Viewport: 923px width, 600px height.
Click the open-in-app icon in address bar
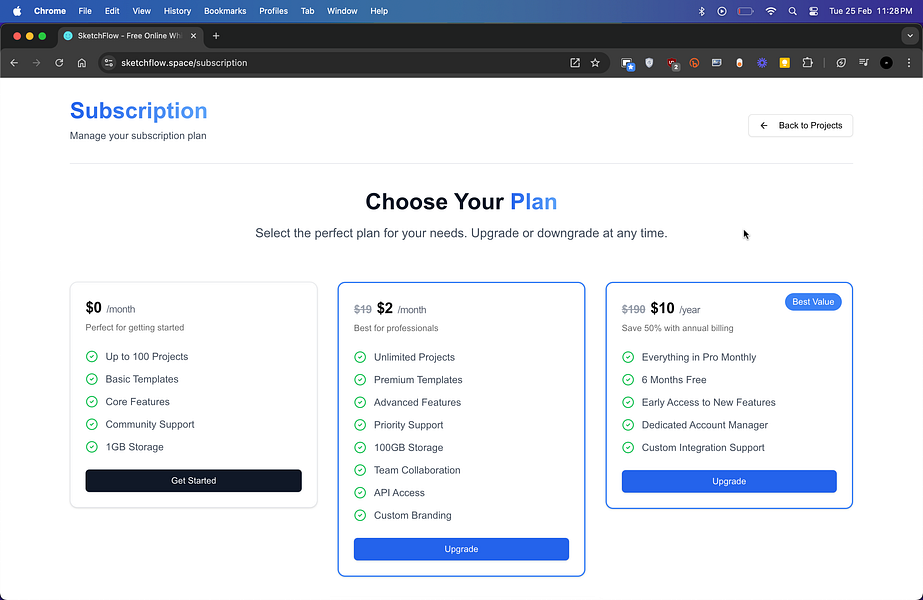(575, 63)
